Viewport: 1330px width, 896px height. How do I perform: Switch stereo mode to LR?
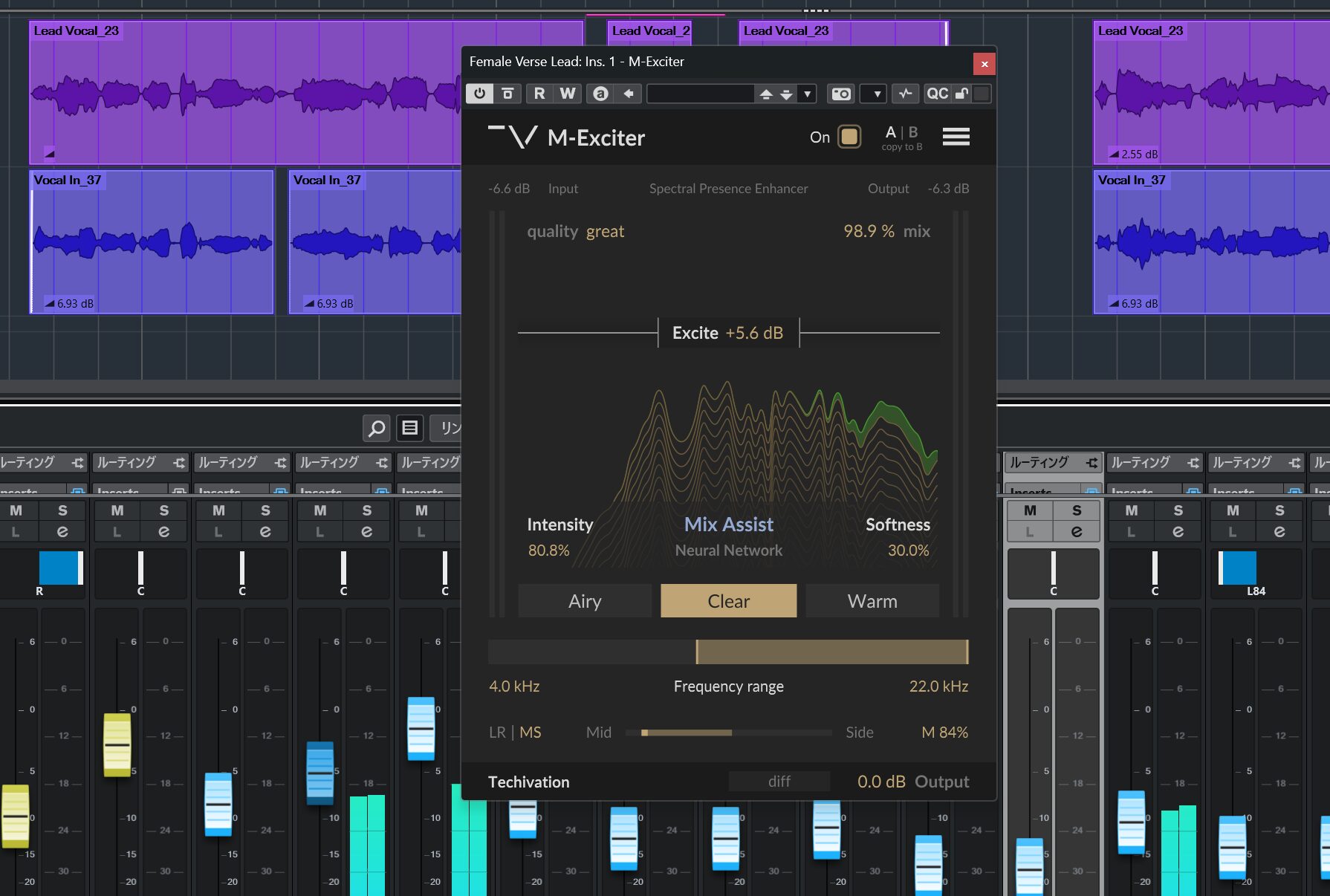pyautogui.click(x=497, y=733)
